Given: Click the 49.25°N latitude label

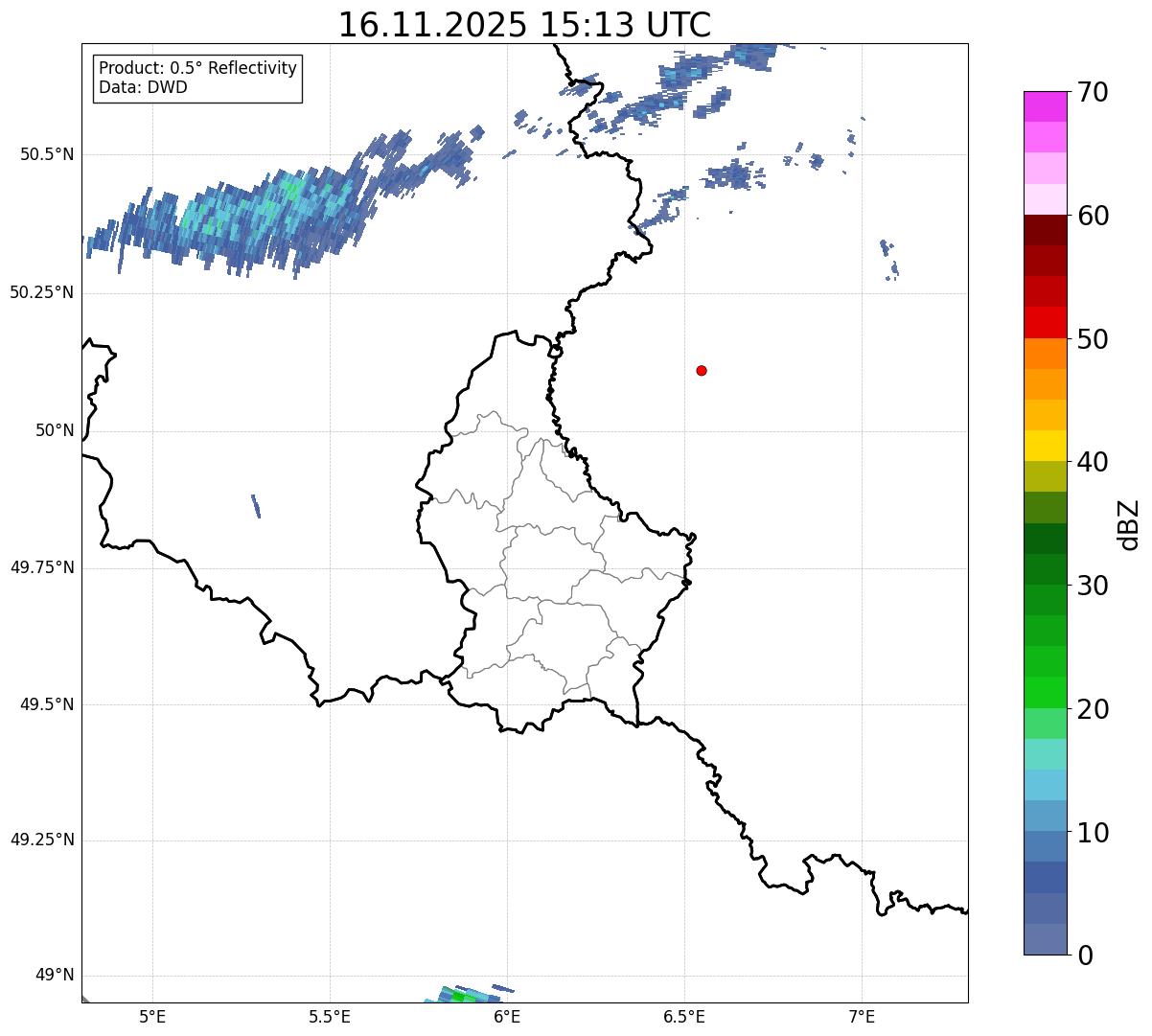Looking at the screenshot, I should click(42, 840).
